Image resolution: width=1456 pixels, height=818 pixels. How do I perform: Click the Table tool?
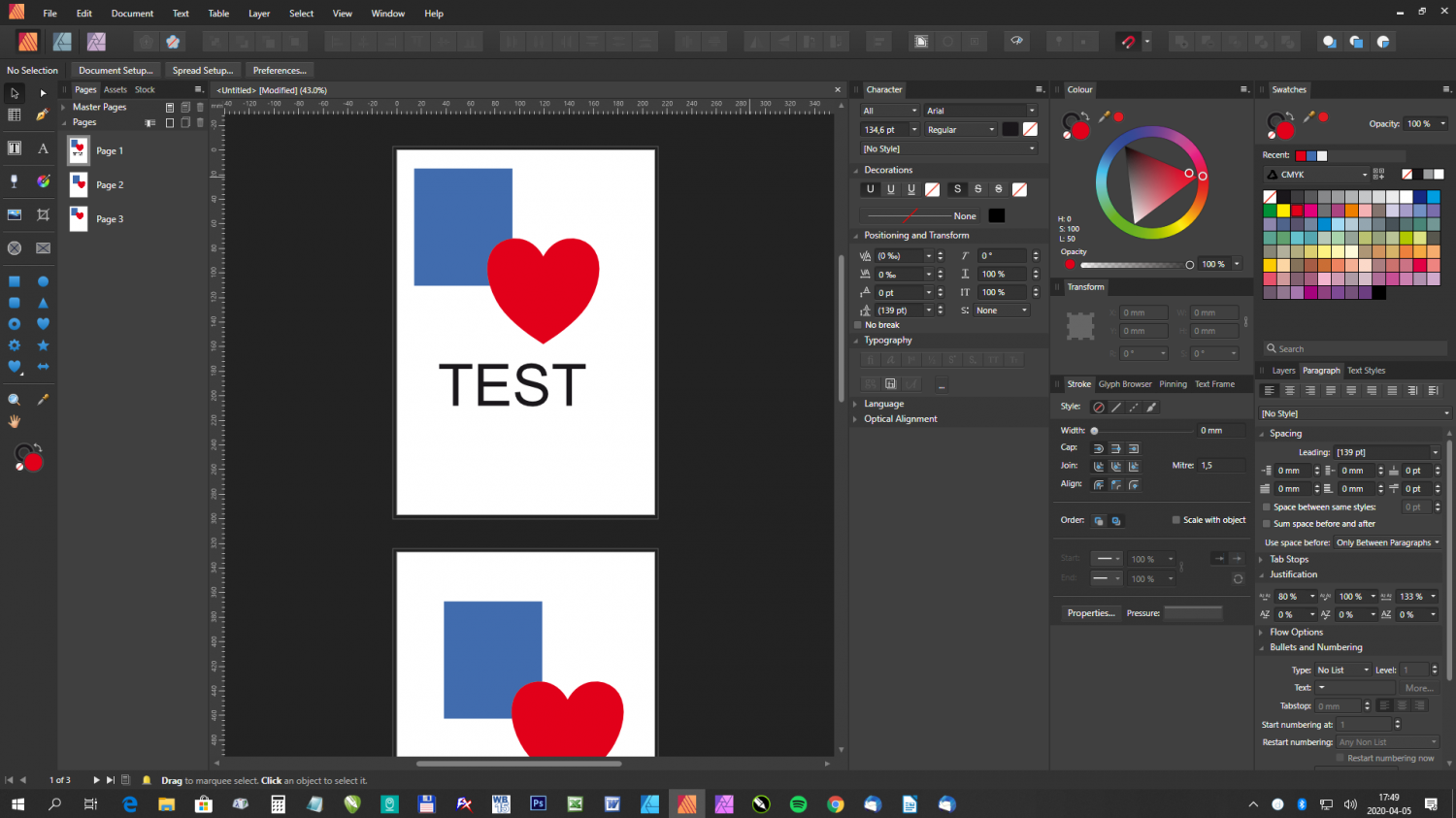(15, 115)
